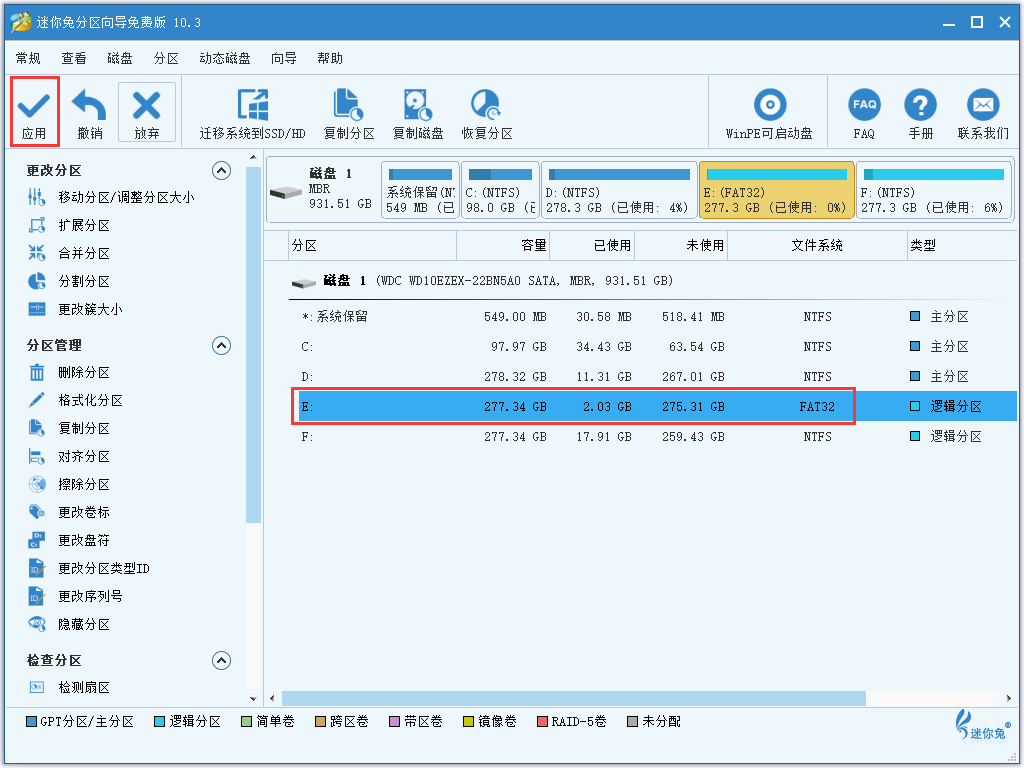Open 迁移系统到SSD/HD migration wizard

tap(252, 114)
